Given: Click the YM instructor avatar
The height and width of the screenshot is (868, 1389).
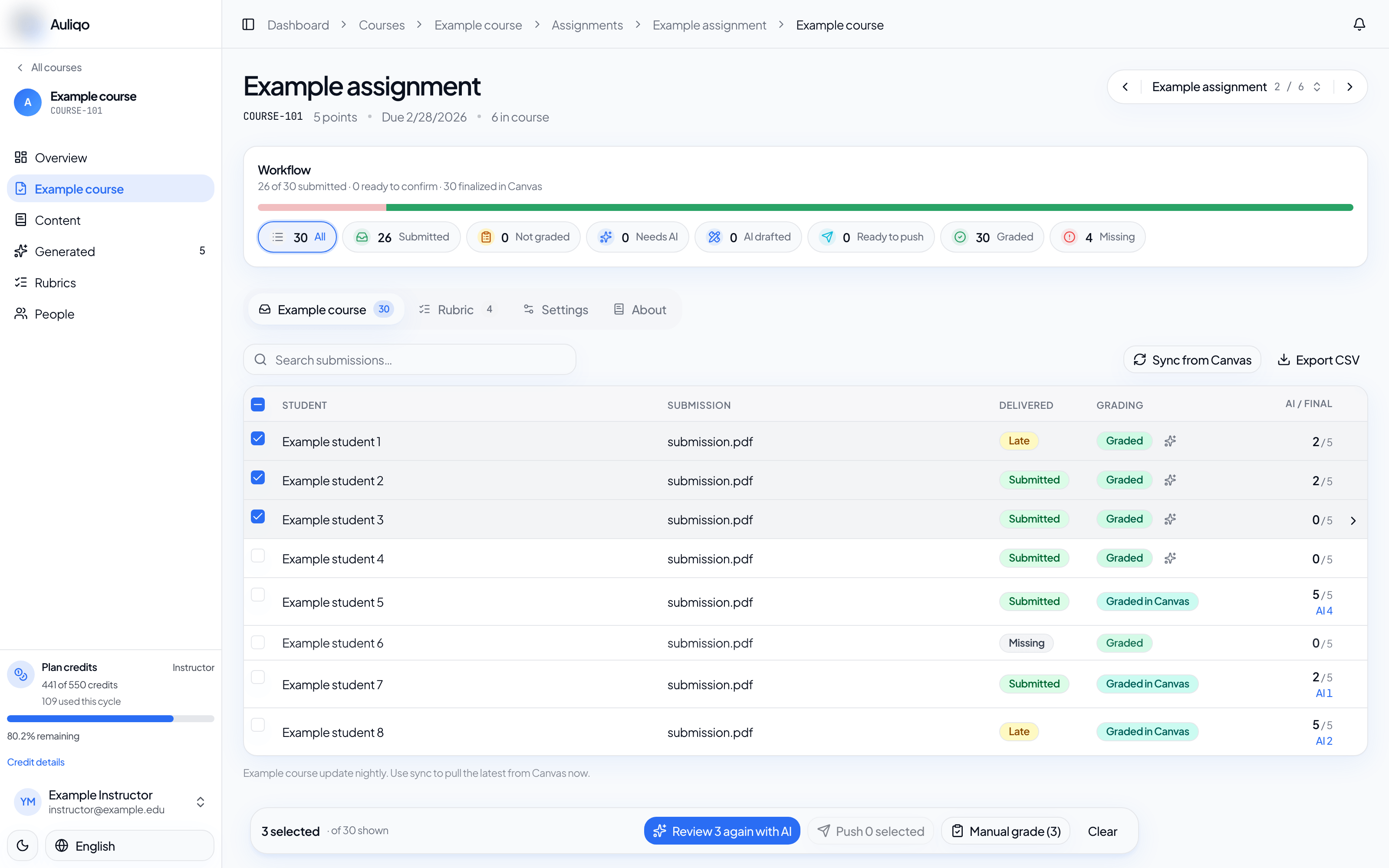Looking at the screenshot, I should click(27, 802).
